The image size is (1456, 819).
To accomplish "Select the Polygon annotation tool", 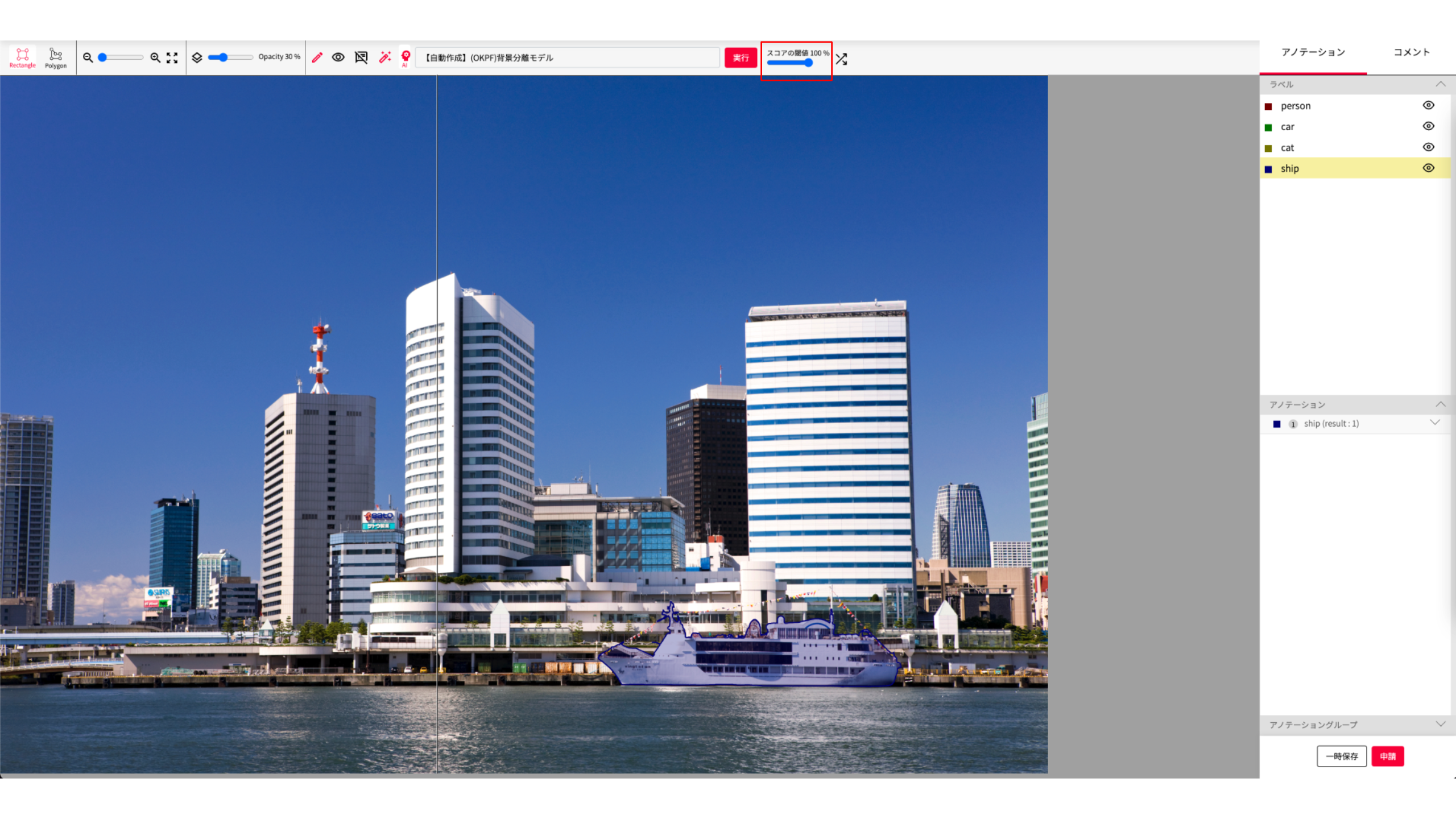I will [x=56, y=57].
